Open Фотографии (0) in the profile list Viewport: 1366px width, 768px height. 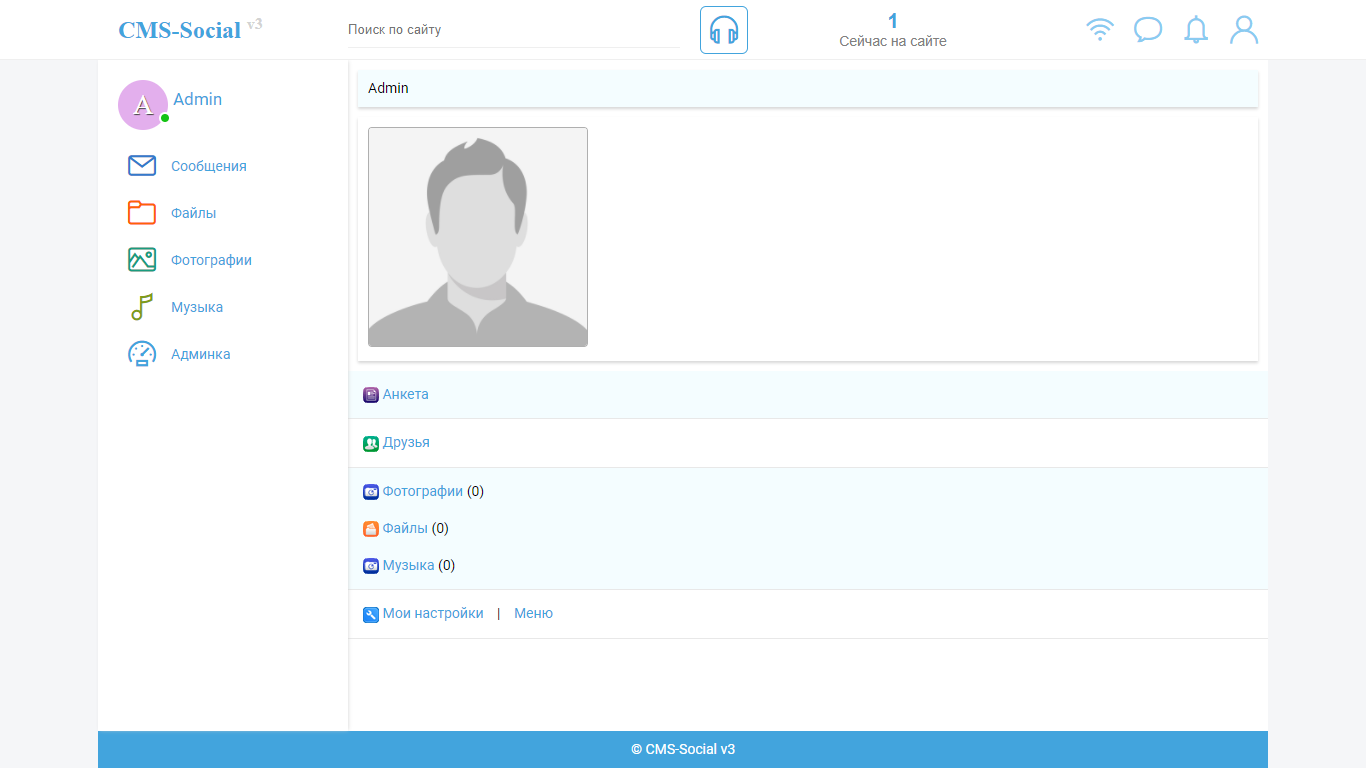click(422, 491)
